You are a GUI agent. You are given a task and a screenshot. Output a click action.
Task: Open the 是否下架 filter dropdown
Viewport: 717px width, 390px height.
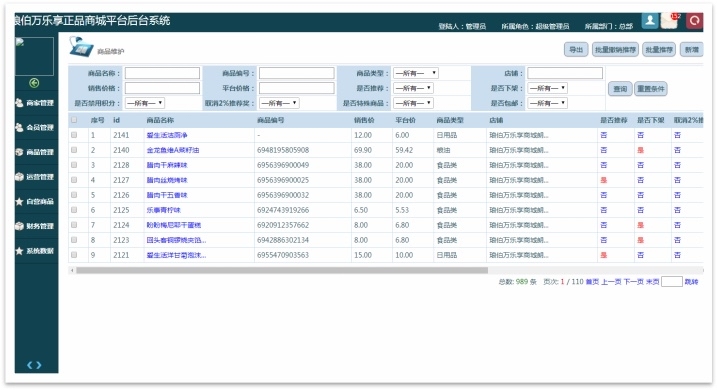click(x=547, y=88)
